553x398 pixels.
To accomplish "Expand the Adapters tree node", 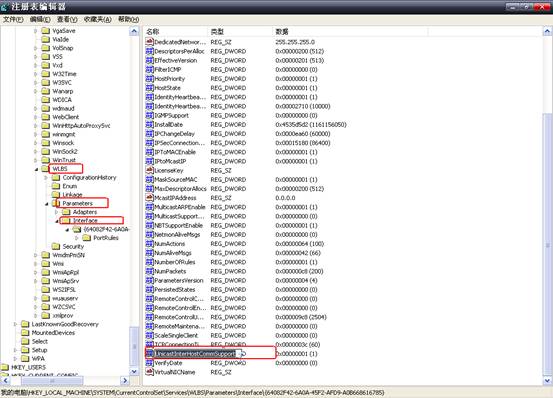I will point(57,212).
